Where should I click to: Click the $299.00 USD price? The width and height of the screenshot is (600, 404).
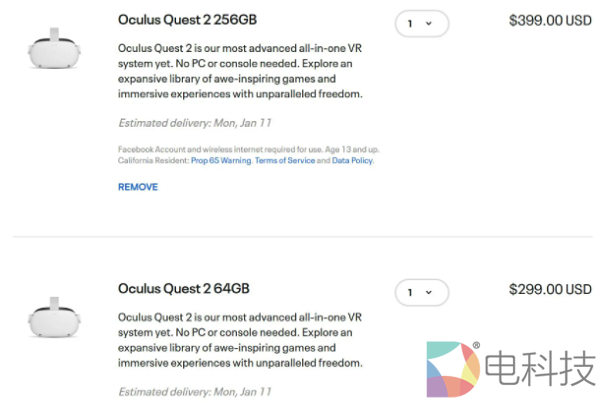click(x=550, y=289)
